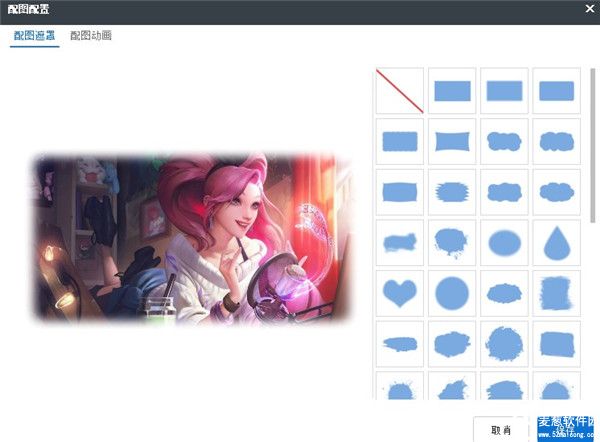Choose the heart-shaped mask
This screenshot has width=600, height=442.
(x=399, y=293)
